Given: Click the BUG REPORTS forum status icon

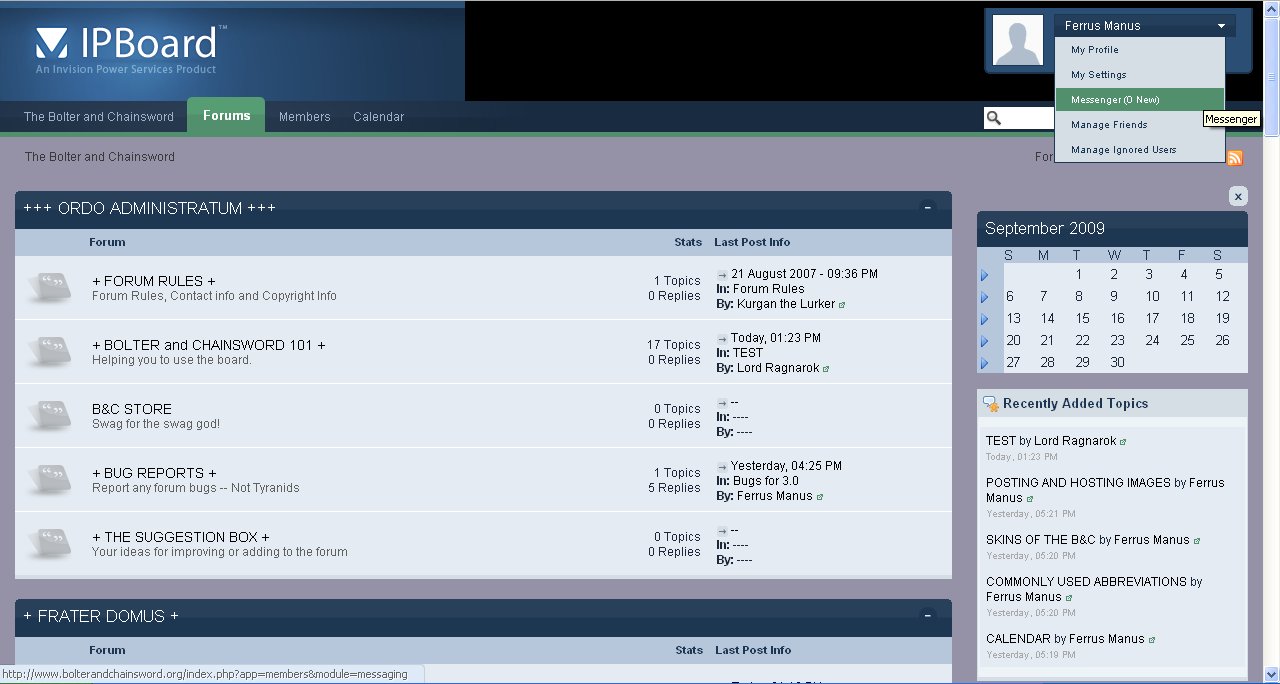Looking at the screenshot, I should [48, 479].
